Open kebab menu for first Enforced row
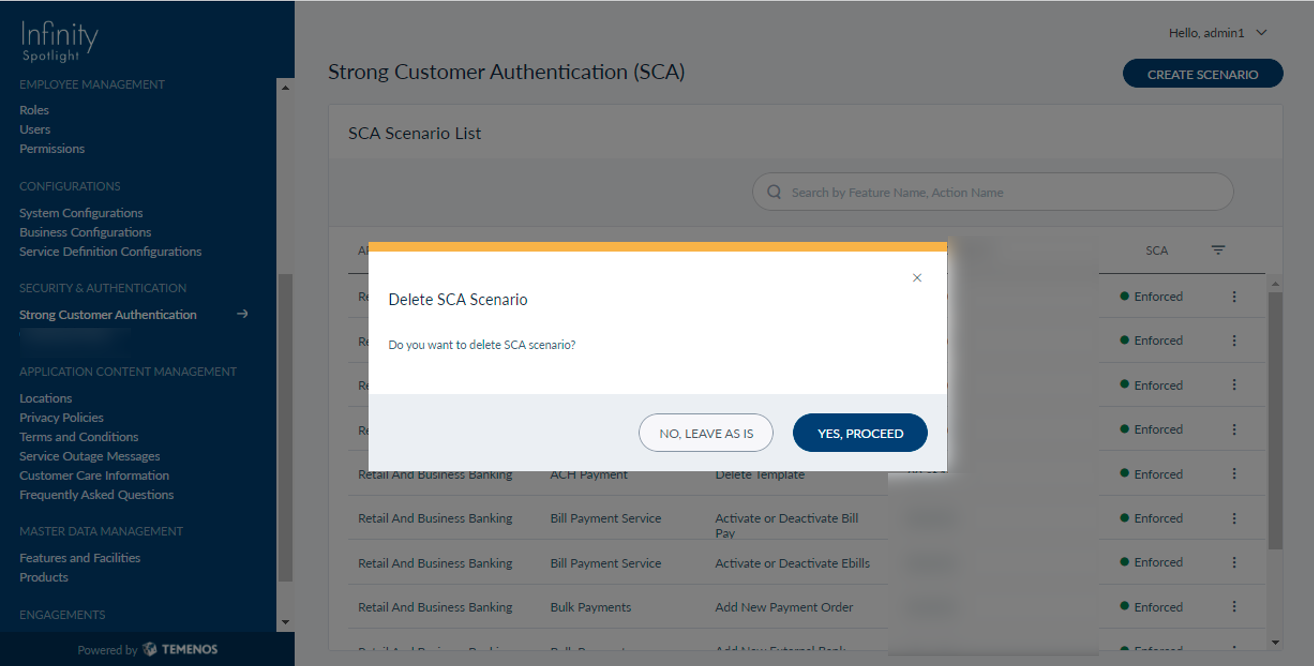This screenshot has height=666, width=1314. (x=1234, y=297)
